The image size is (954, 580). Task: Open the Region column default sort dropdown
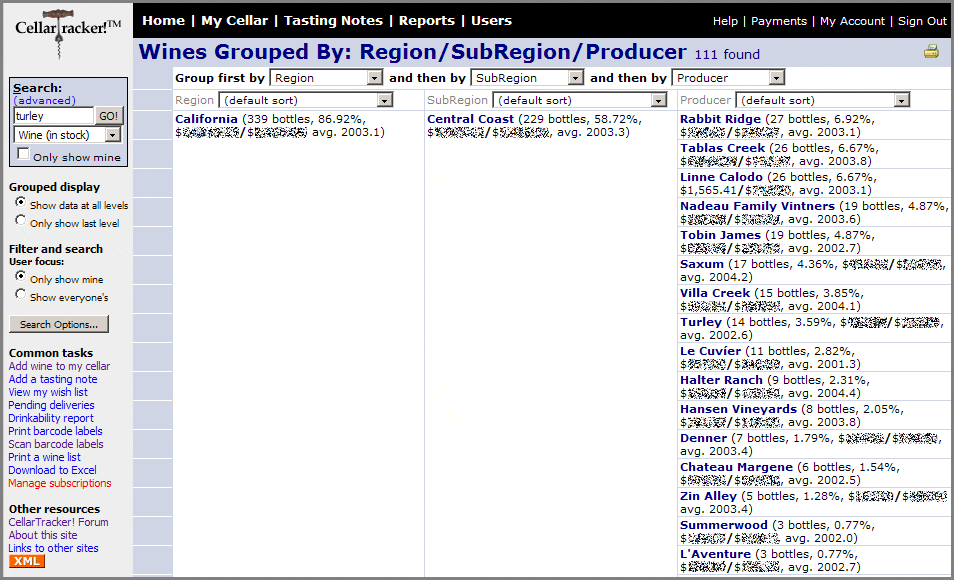(306, 100)
